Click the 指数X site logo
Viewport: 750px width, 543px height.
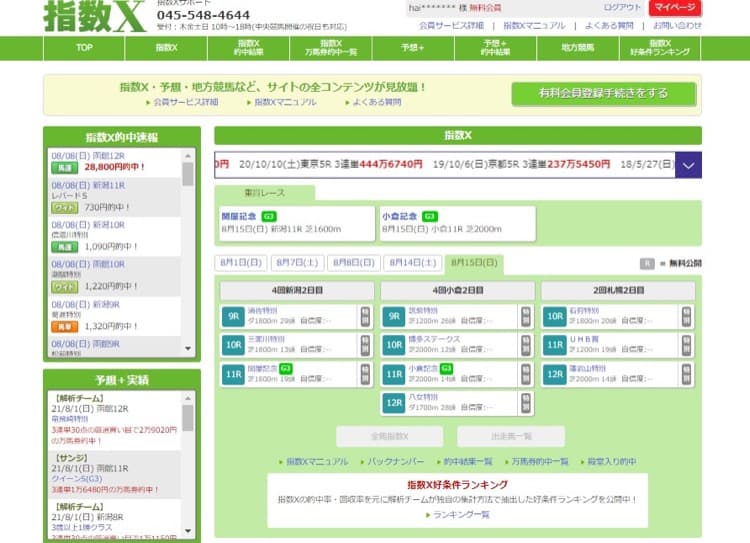(94, 16)
